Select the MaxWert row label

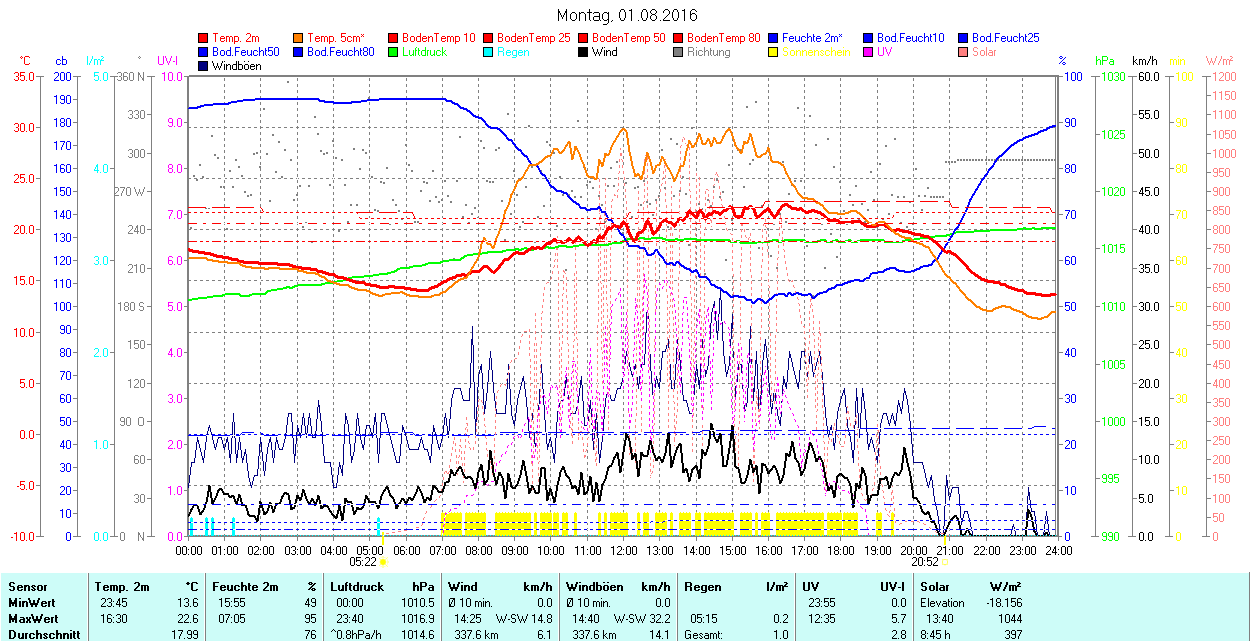[32, 619]
